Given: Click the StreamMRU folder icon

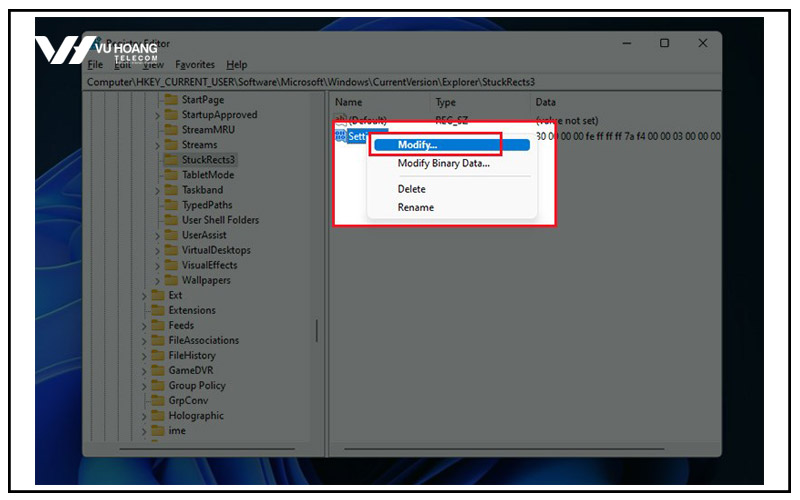Looking at the screenshot, I should [x=171, y=130].
